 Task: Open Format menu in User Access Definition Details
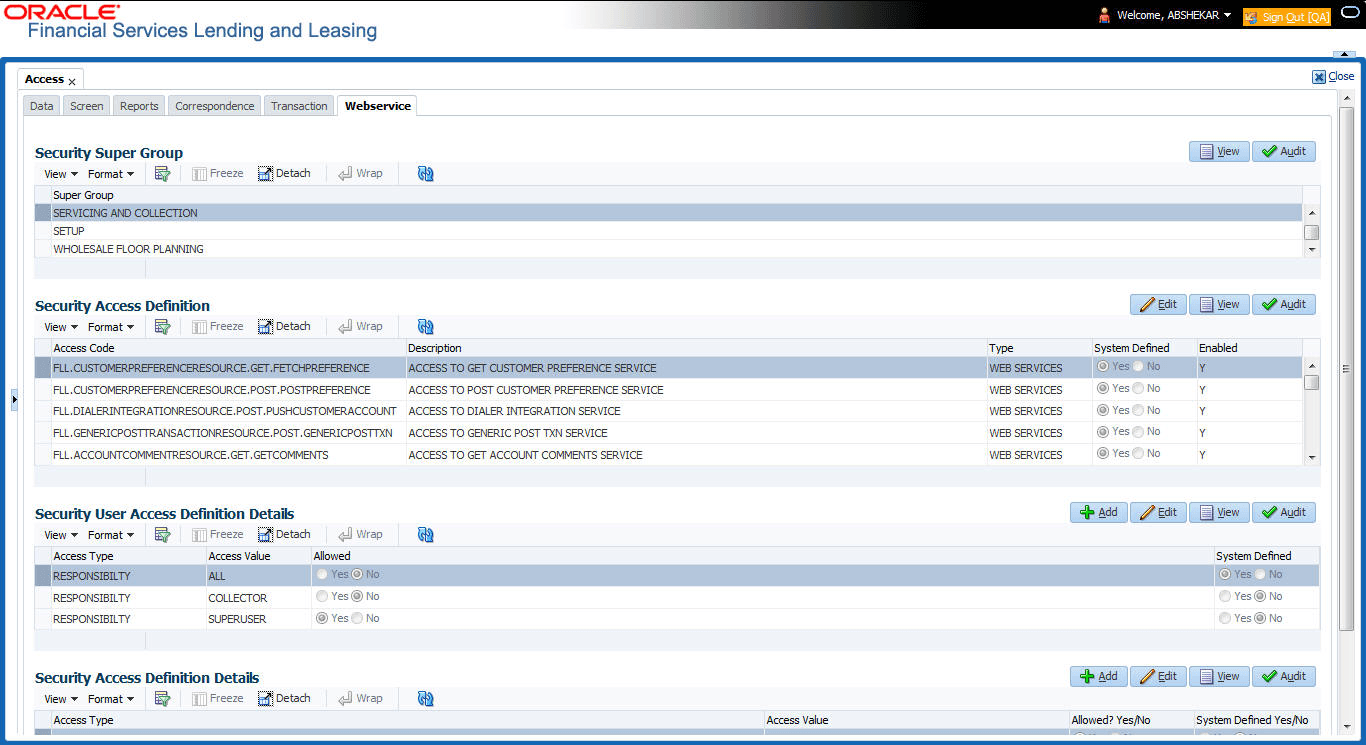coord(111,535)
